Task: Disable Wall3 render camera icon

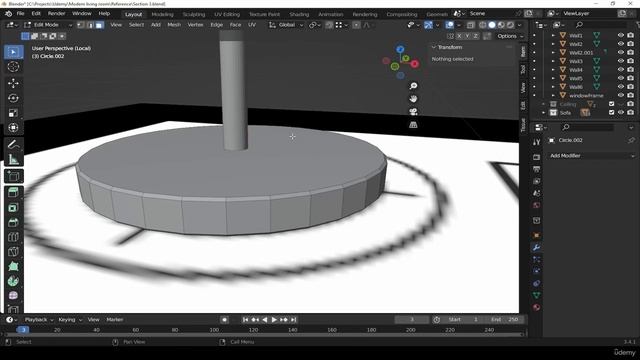Action: pyautogui.click(x=631, y=61)
